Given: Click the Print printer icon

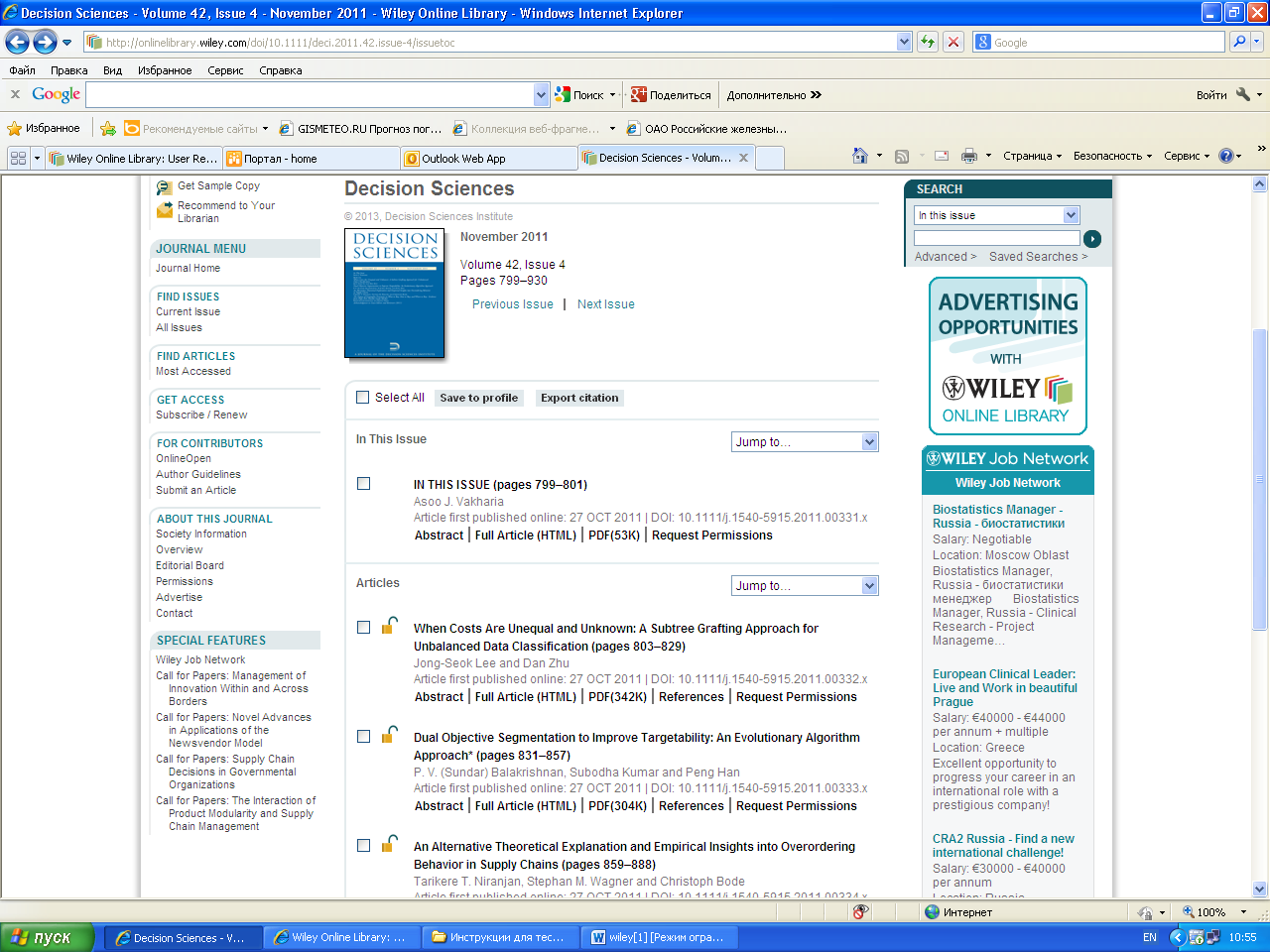Looking at the screenshot, I should click(969, 156).
